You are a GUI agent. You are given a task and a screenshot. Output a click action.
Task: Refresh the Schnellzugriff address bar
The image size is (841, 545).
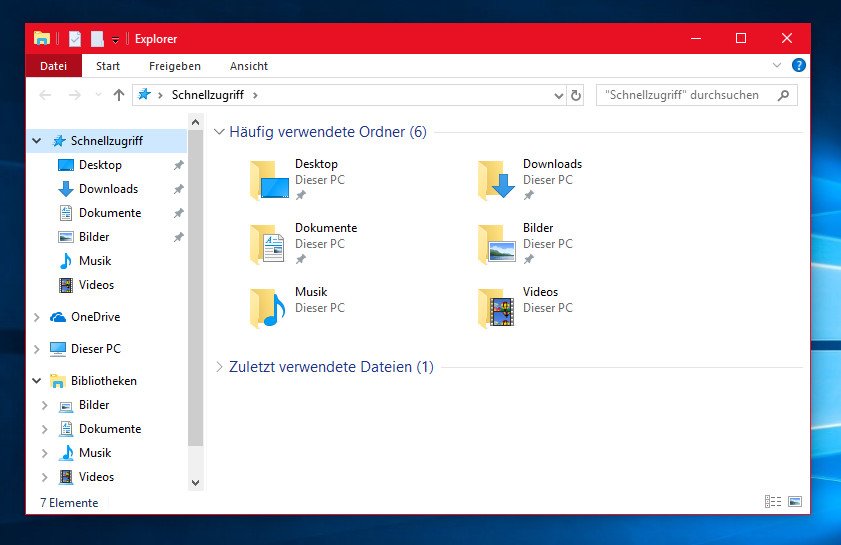(x=575, y=95)
